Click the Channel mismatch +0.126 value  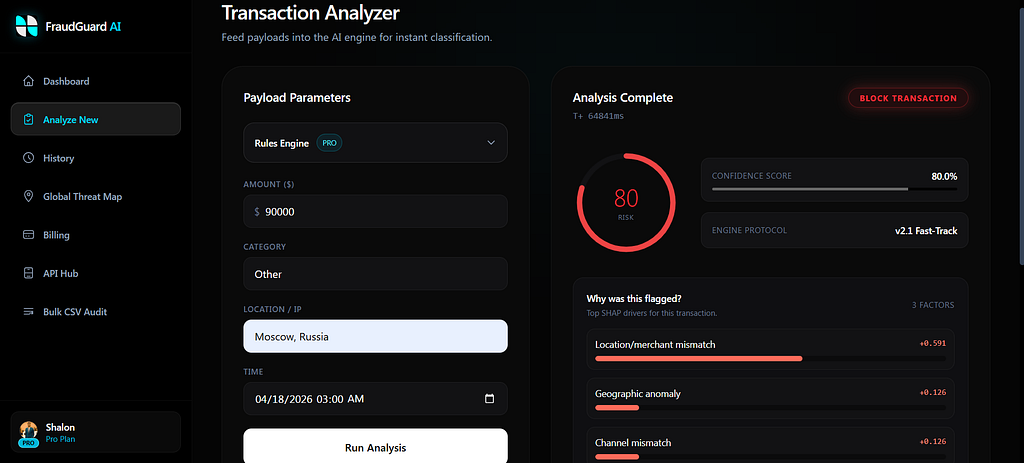pos(933,441)
